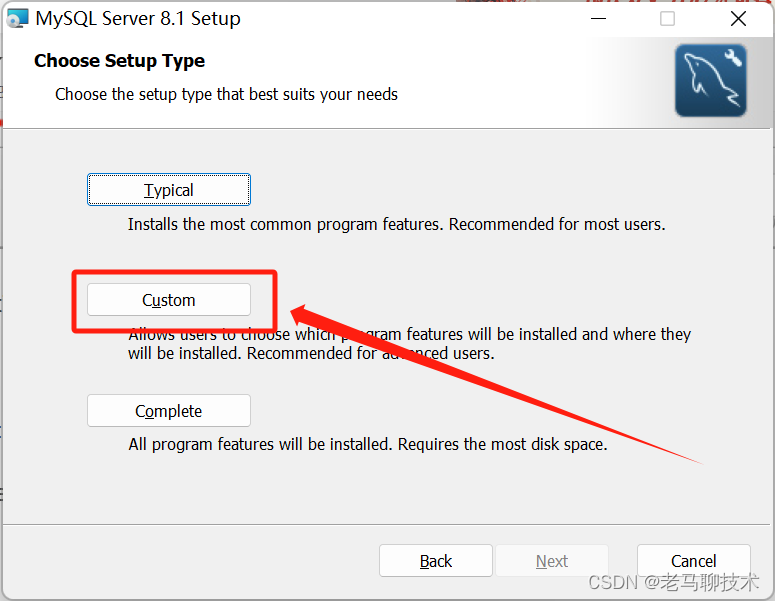This screenshot has height=601, width=775.
Task: Cancel the MySQL Server setup
Action: pyautogui.click(x=693, y=561)
